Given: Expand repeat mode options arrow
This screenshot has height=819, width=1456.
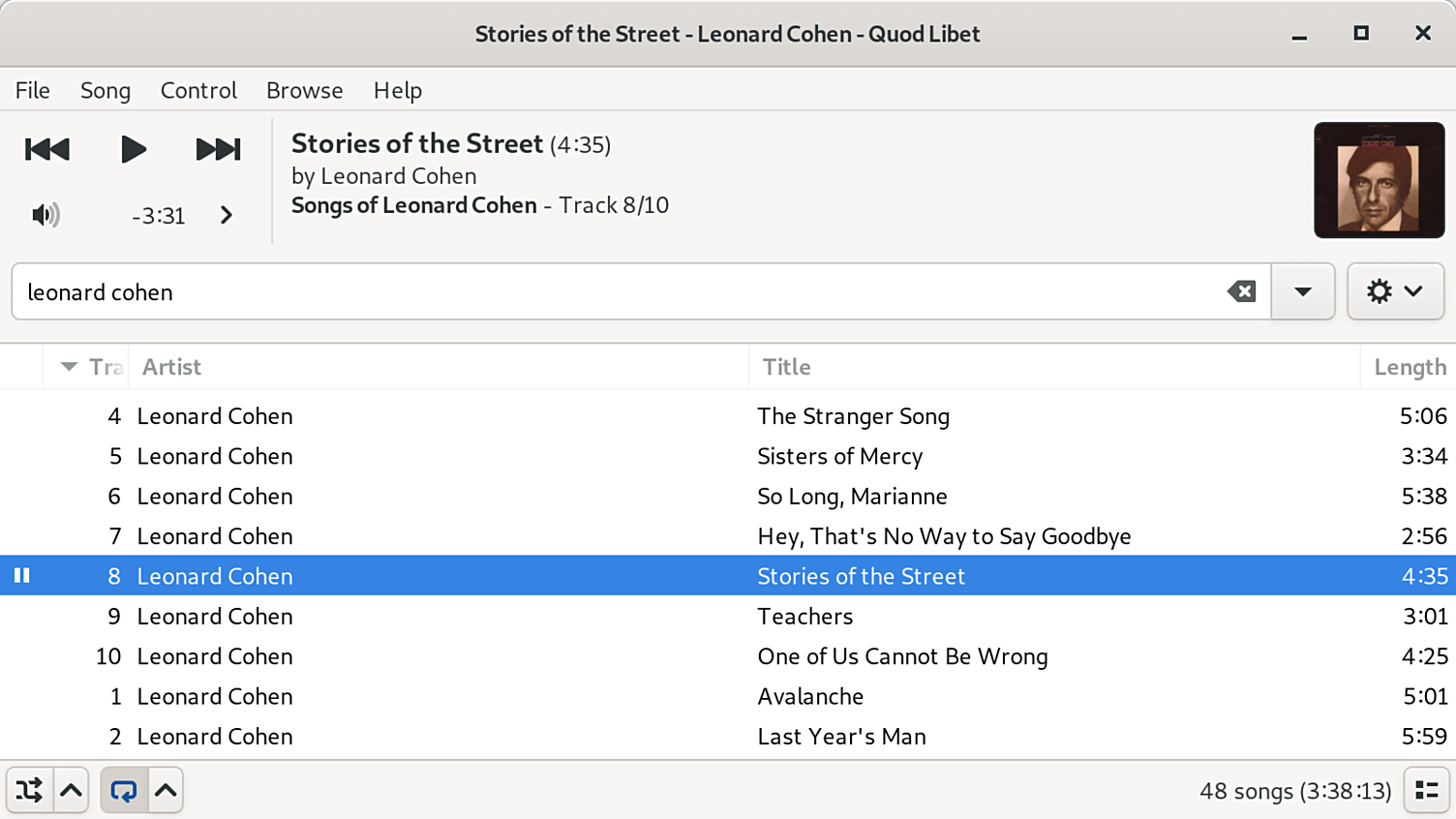Looking at the screenshot, I should click(x=166, y=791).
